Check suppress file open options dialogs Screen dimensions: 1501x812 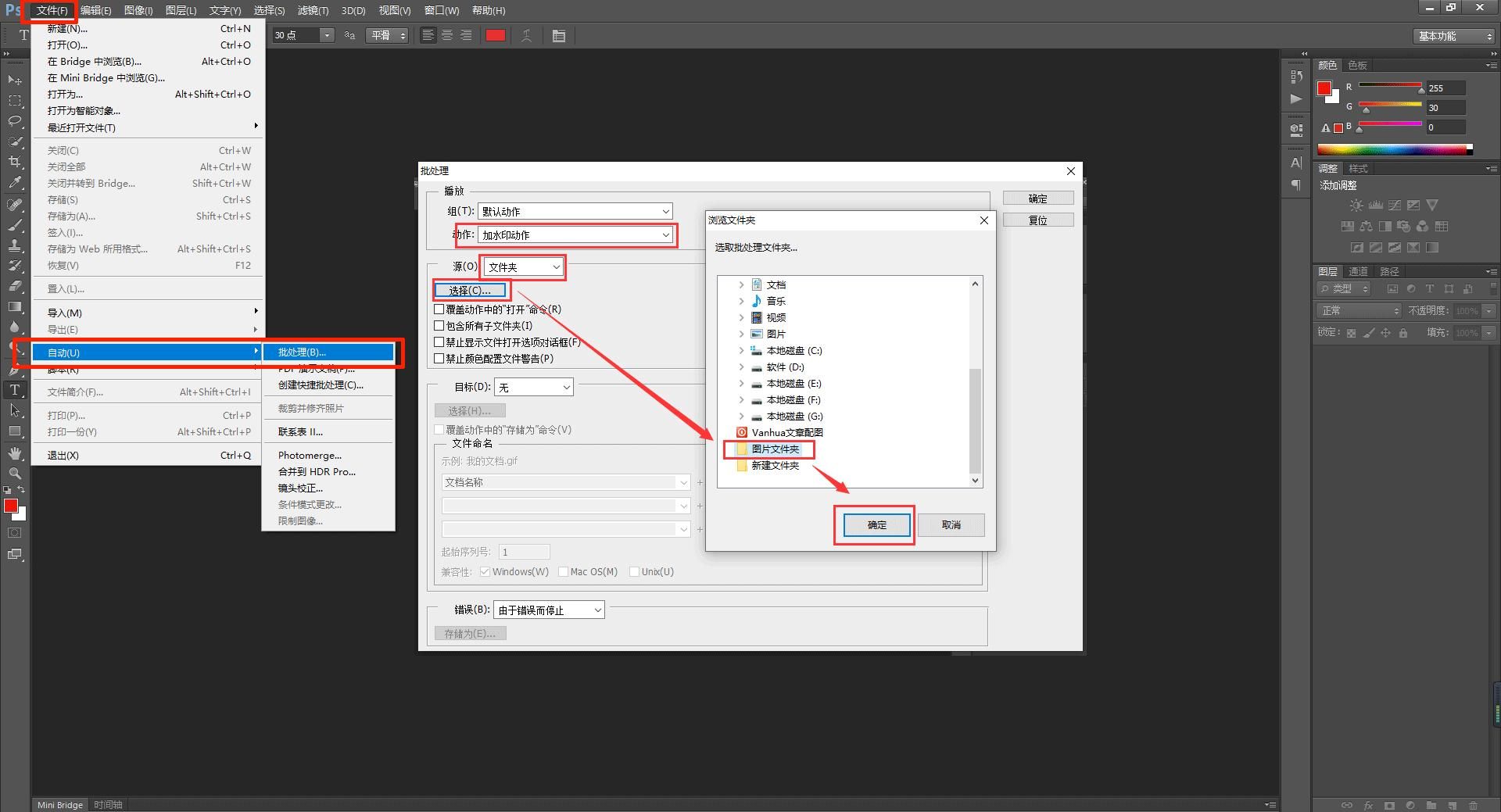click(439, 342)
